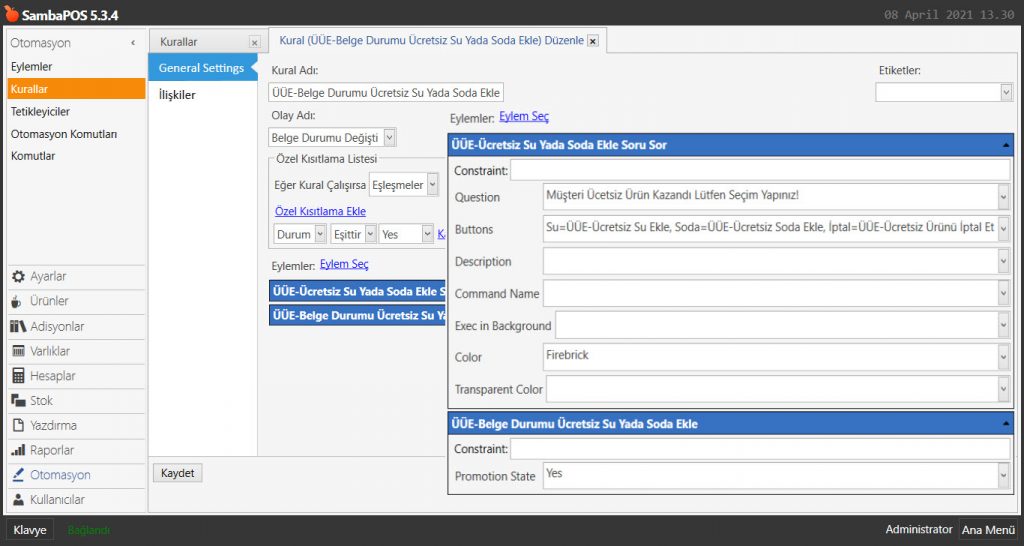
Task: Click into the Kural Adı text field
Action: (386, 92)
